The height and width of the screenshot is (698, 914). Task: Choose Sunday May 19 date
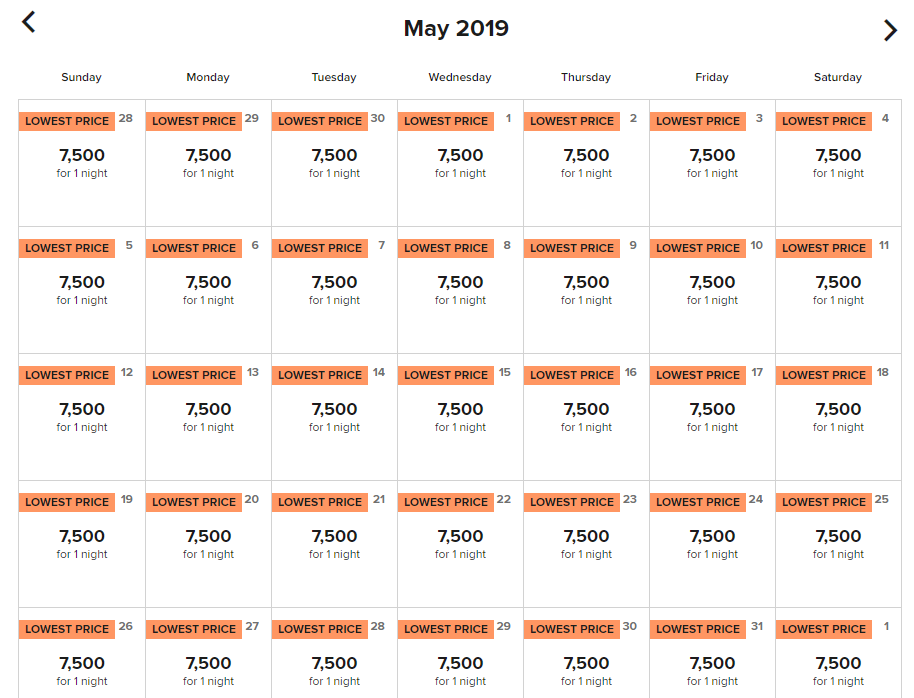(x=82, y=544)
